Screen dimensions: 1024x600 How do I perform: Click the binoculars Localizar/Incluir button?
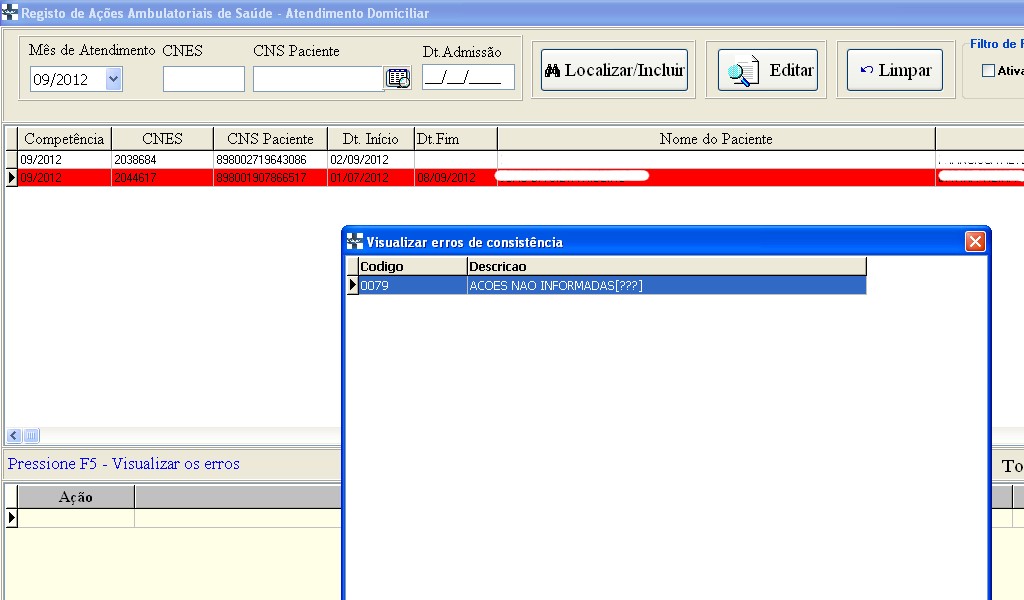[614, 71]
